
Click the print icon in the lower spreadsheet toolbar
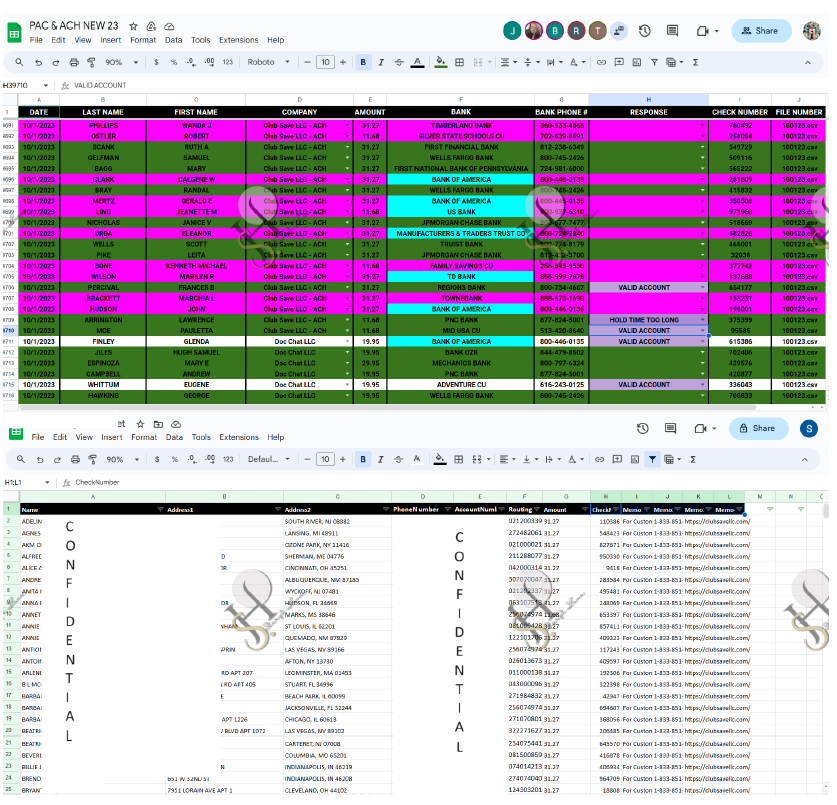76,459
